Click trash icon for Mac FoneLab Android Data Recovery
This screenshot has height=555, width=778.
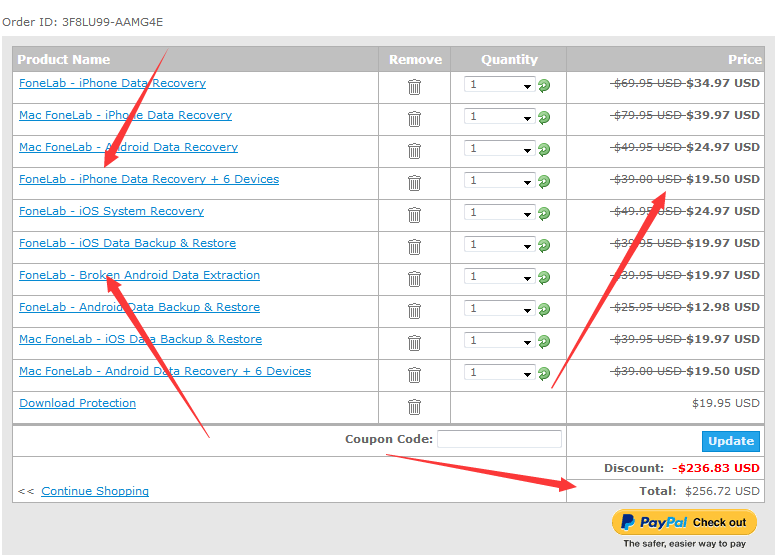[x=414, y=151]
